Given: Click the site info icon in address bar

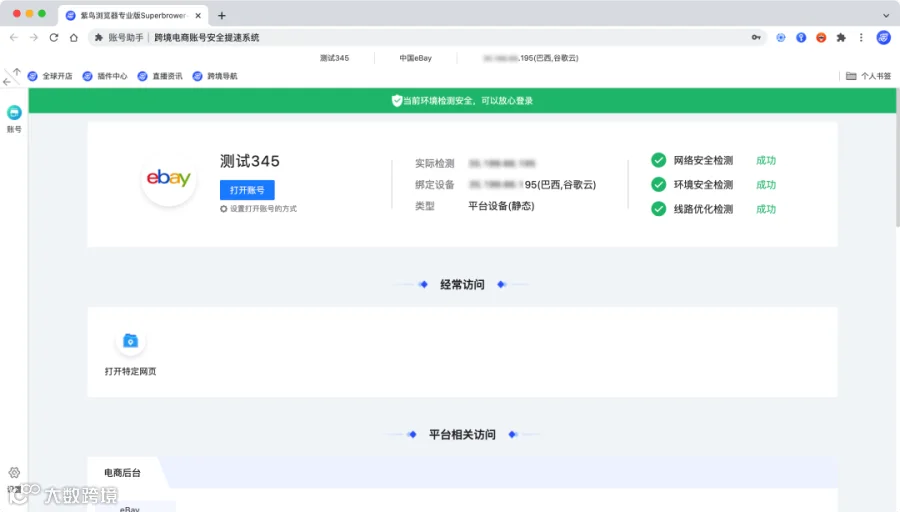Looking at the screenshot, I should click(99, 37).
